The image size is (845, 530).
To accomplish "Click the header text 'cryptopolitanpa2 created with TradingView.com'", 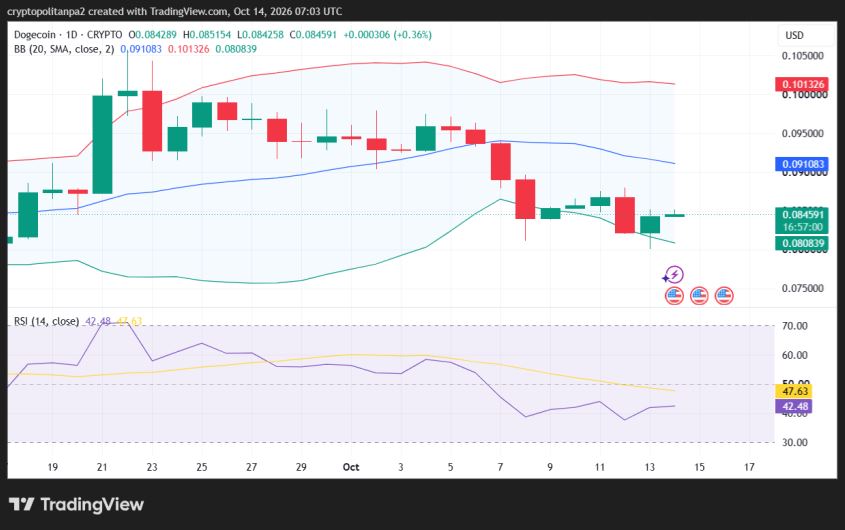I will click(x=117, y=11).
